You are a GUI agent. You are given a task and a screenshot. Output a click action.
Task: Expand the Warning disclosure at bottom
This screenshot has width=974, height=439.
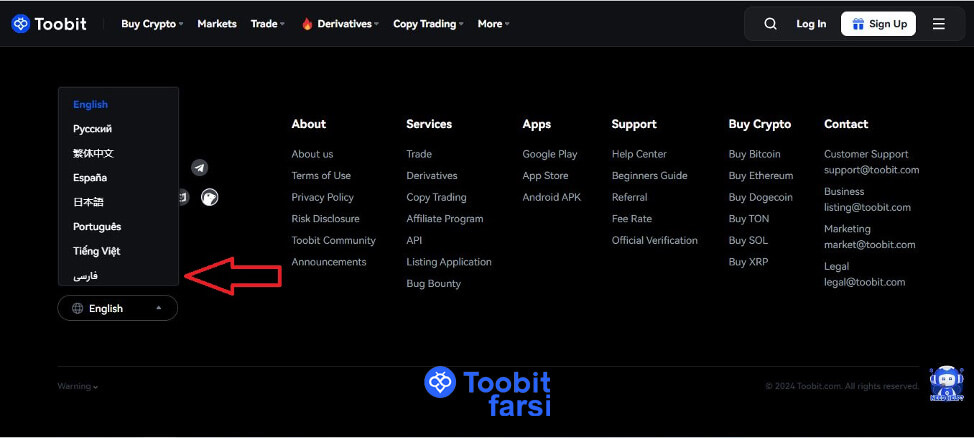[78, 386]
